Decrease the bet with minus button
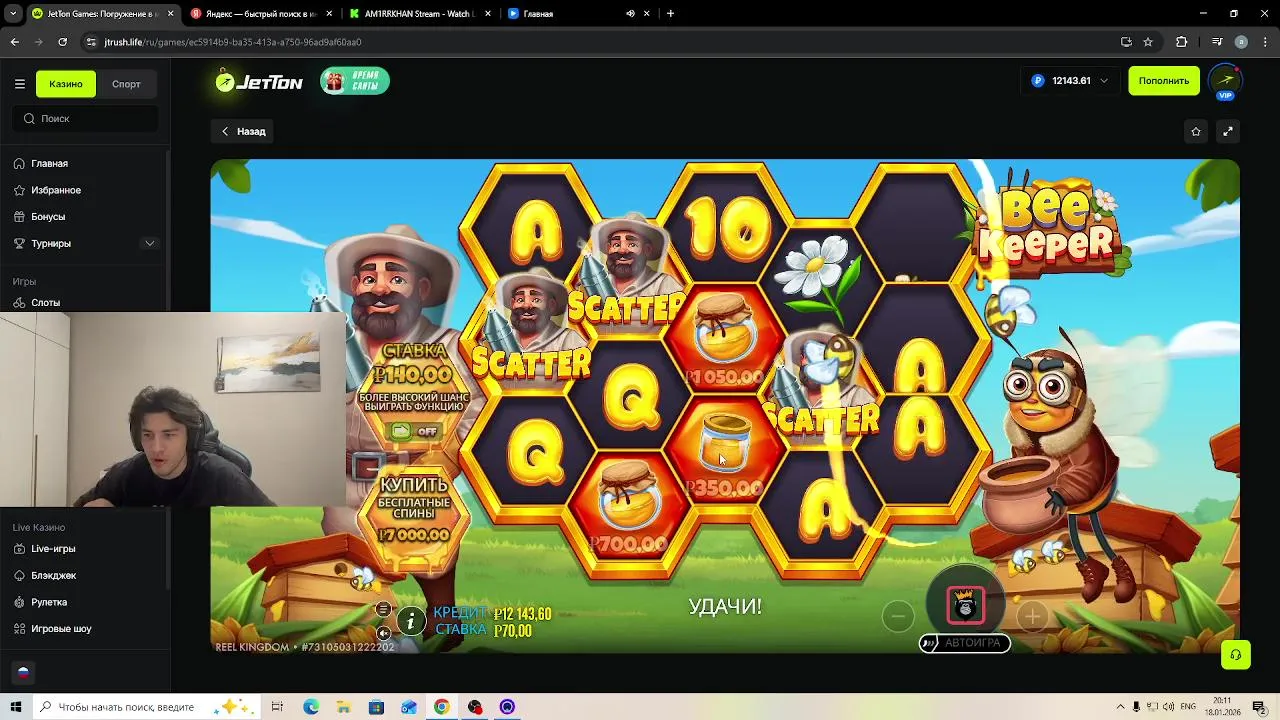Viewport: 1280px width, 720px height. 898,616
